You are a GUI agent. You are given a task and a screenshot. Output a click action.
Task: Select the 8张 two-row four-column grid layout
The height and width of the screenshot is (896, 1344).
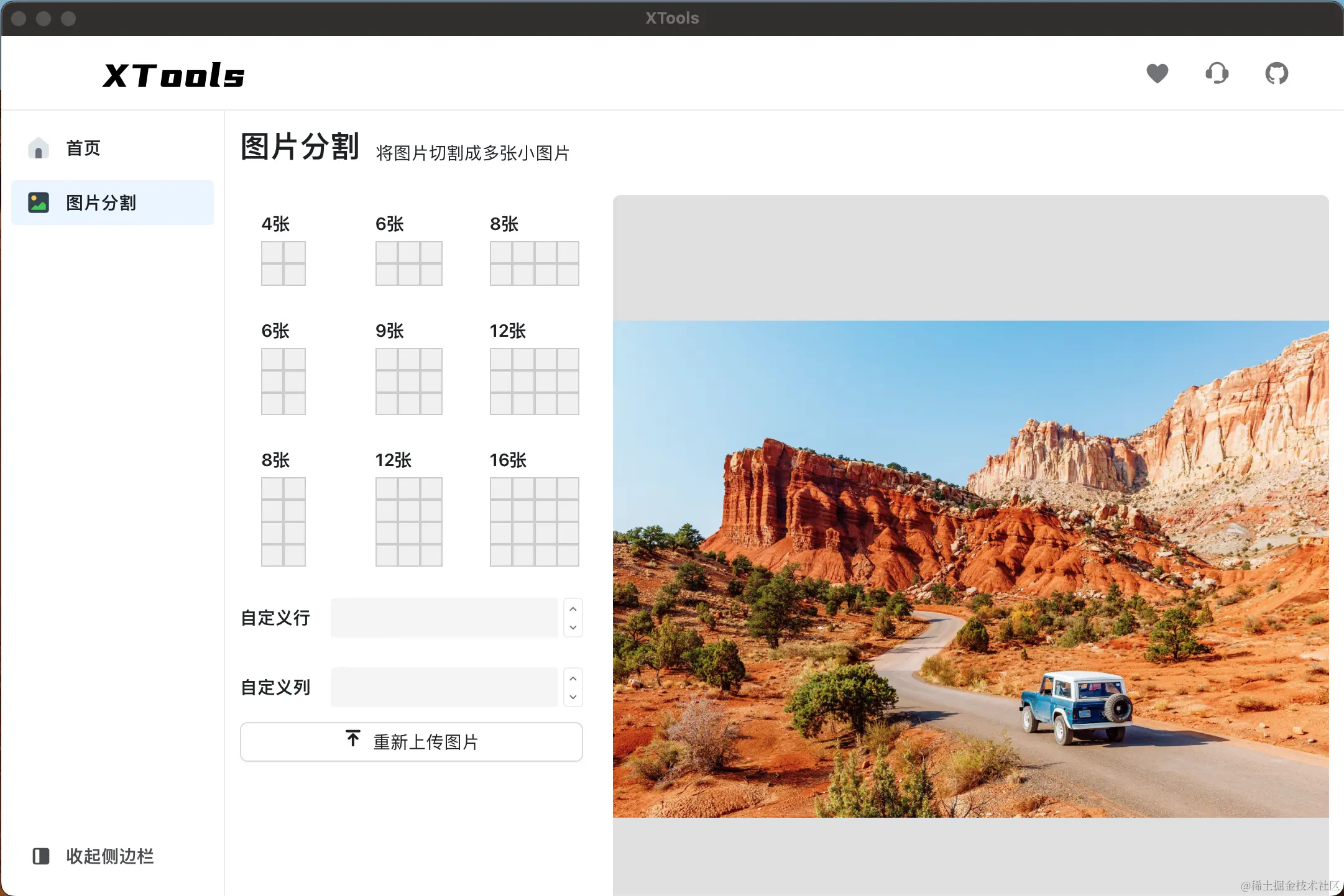(534, 263)
